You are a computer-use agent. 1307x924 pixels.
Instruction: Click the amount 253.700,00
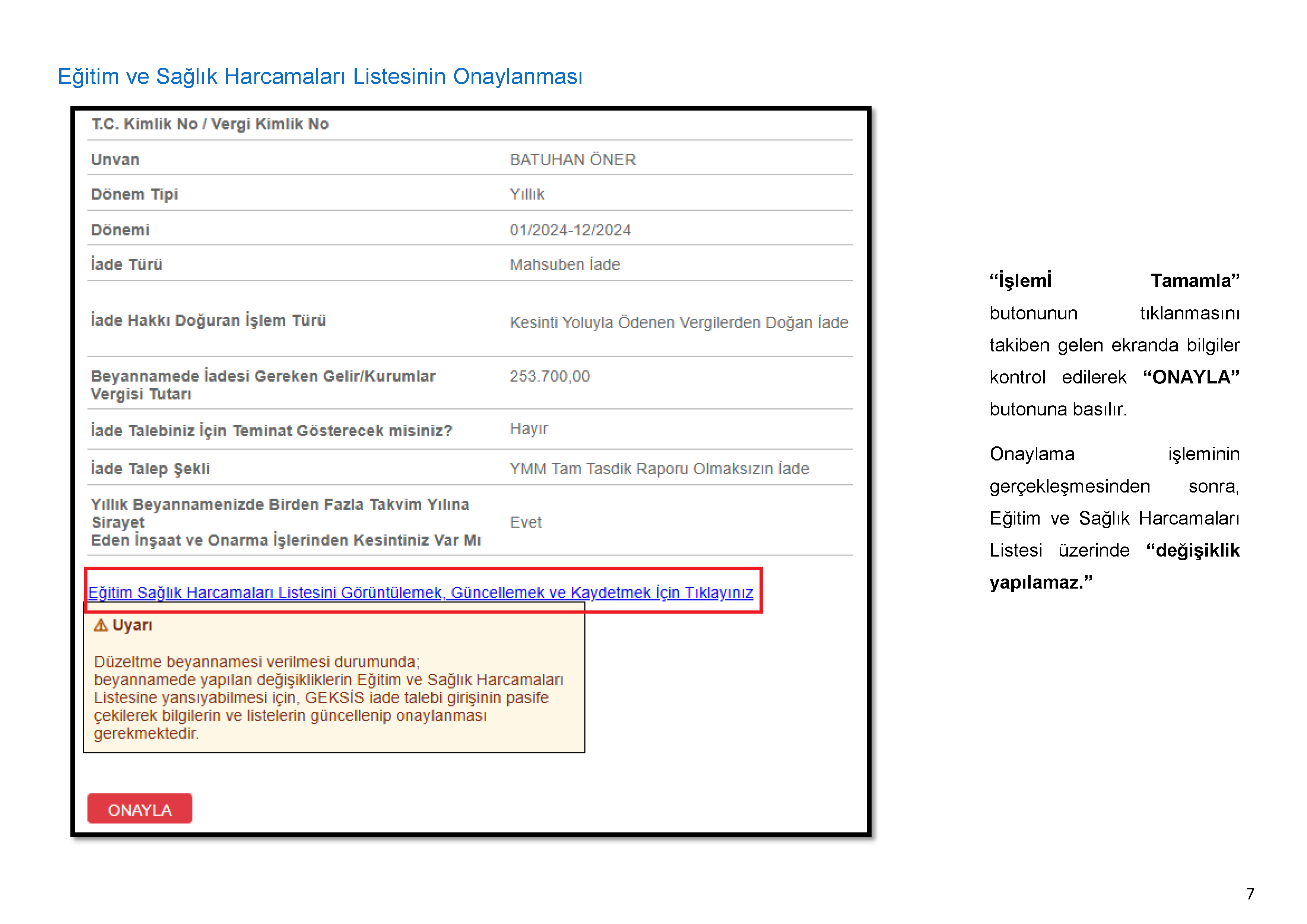[x=549, y=376]
